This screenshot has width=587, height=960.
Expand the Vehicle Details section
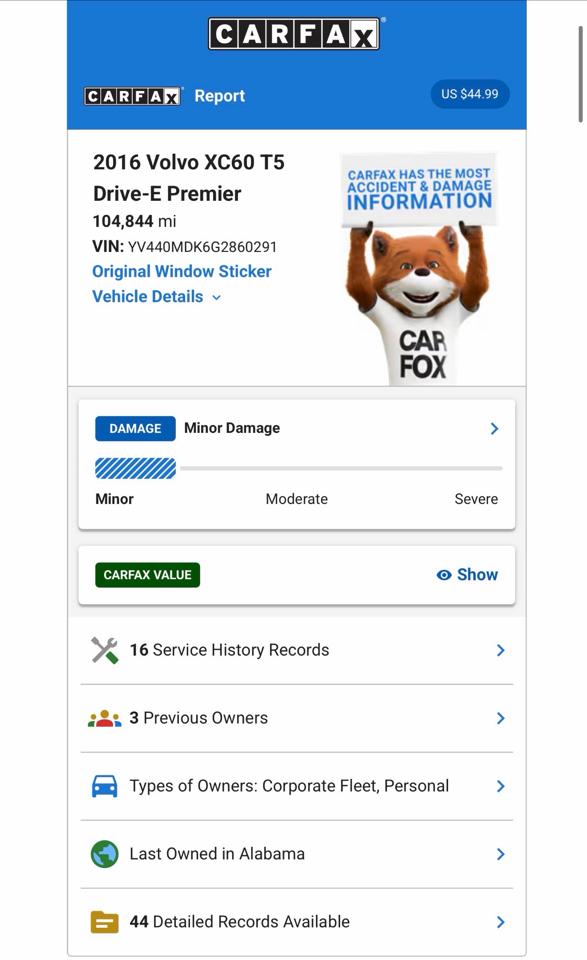(x=157, y=296)
